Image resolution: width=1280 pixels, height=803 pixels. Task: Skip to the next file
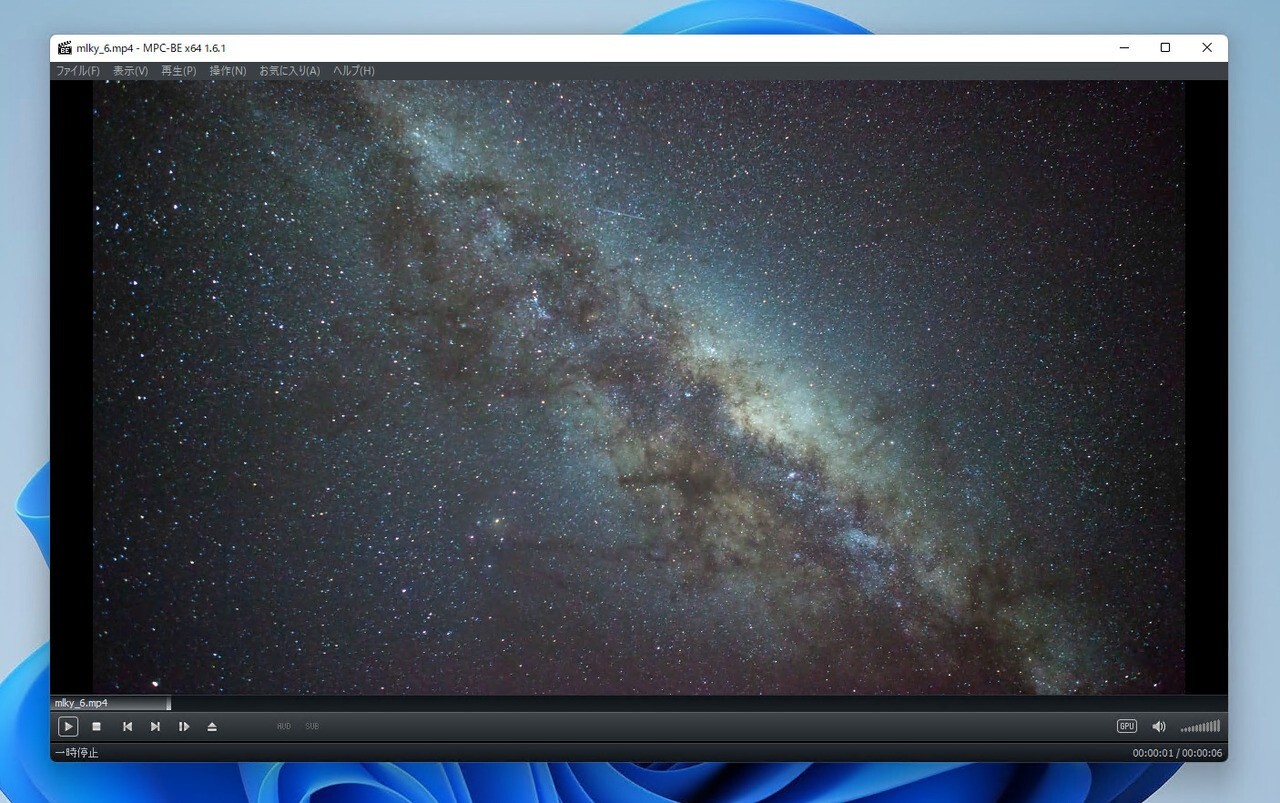(x=155, y=726)
